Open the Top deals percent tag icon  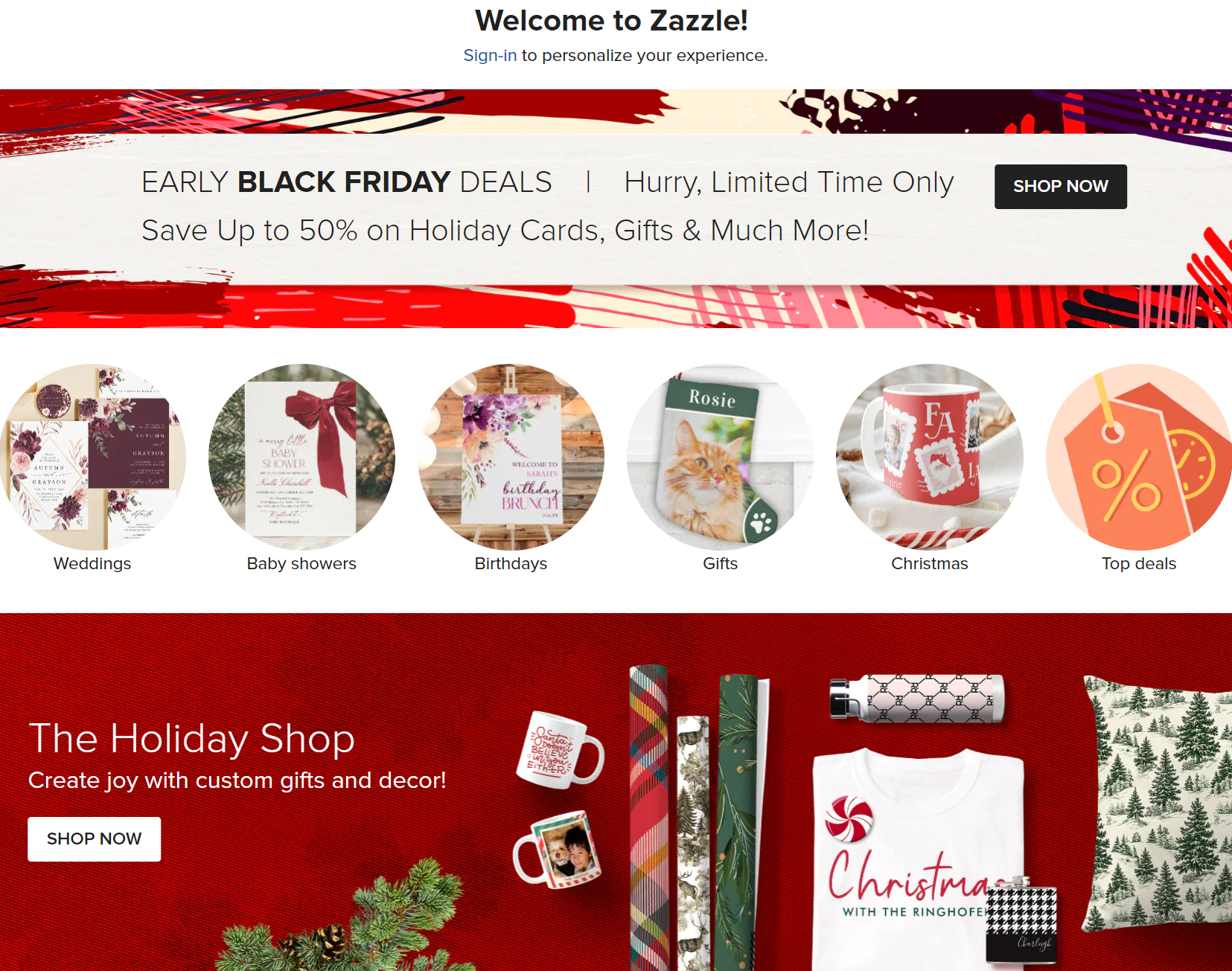click(1139, 457)
